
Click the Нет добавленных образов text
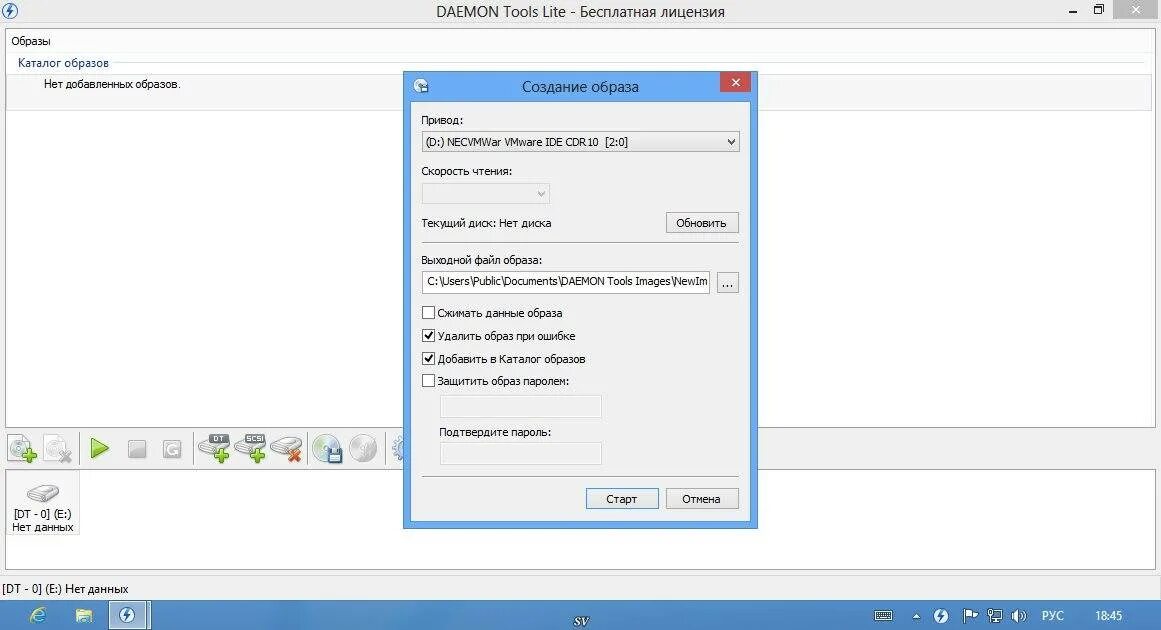pos(112,84)
